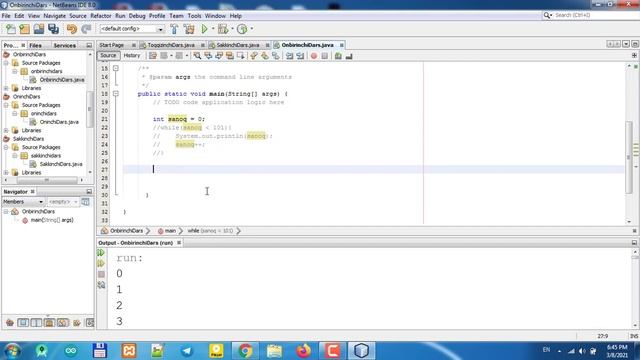The image size is (640, 360).
Task: Toggle Rectangular Selection in editor toolbar
Action: 240,56
